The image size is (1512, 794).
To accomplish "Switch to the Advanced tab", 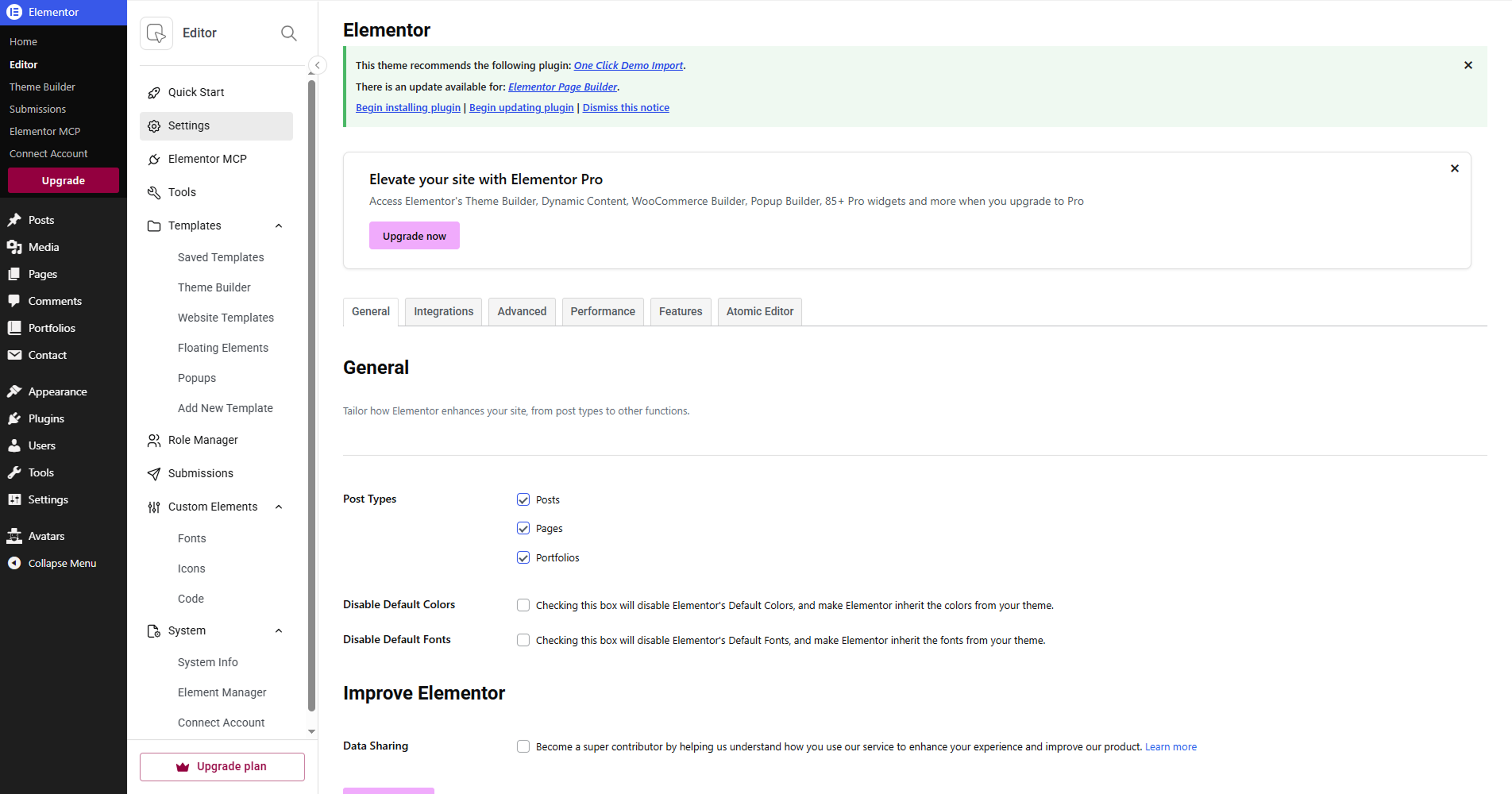I will [522, 311].
